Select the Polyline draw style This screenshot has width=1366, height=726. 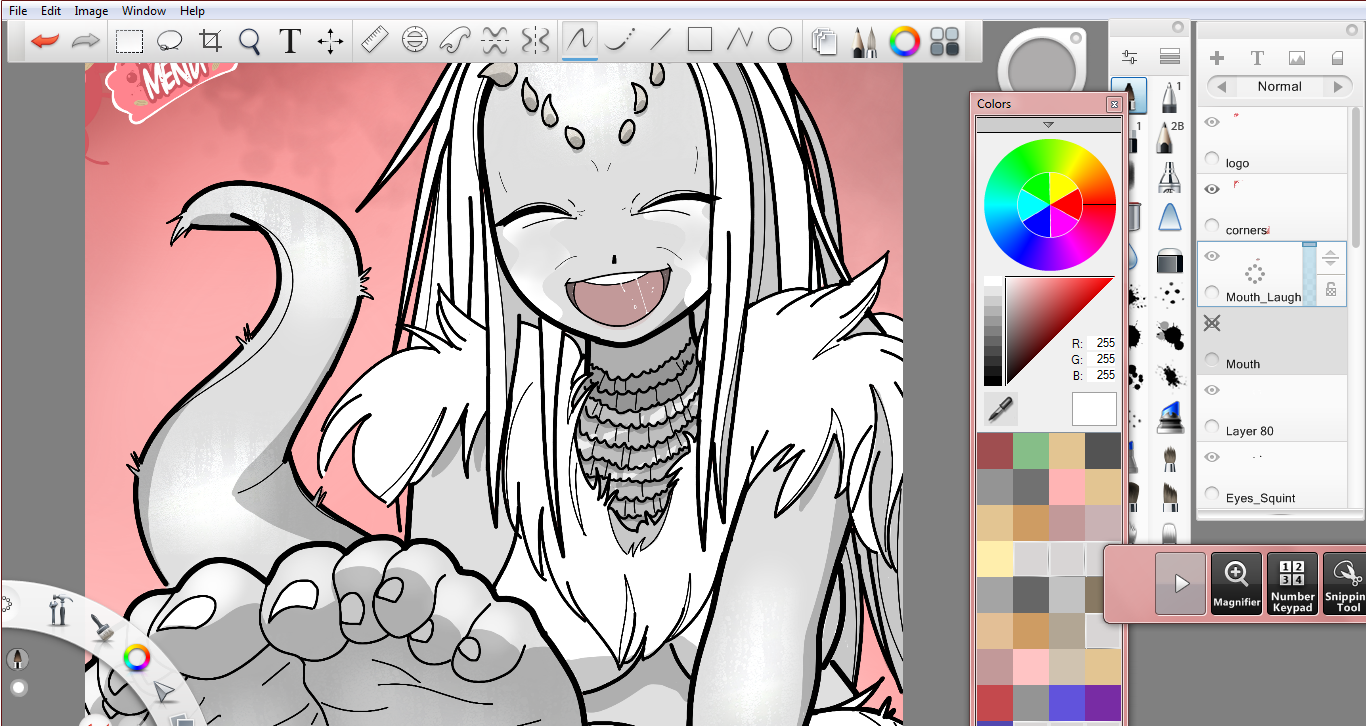click(740, 41)
